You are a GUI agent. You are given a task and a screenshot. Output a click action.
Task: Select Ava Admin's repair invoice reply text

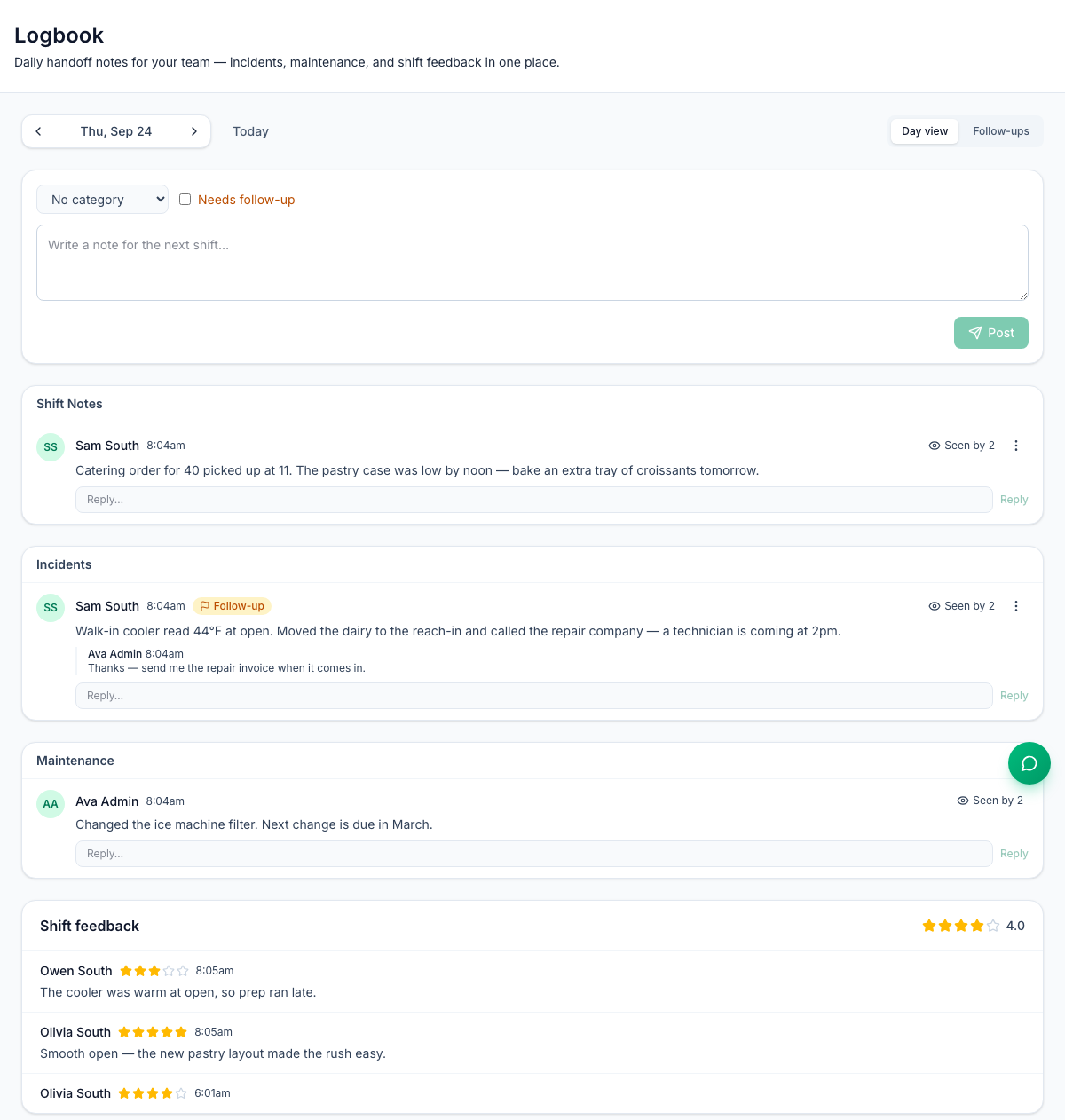[x=226, y=668]
